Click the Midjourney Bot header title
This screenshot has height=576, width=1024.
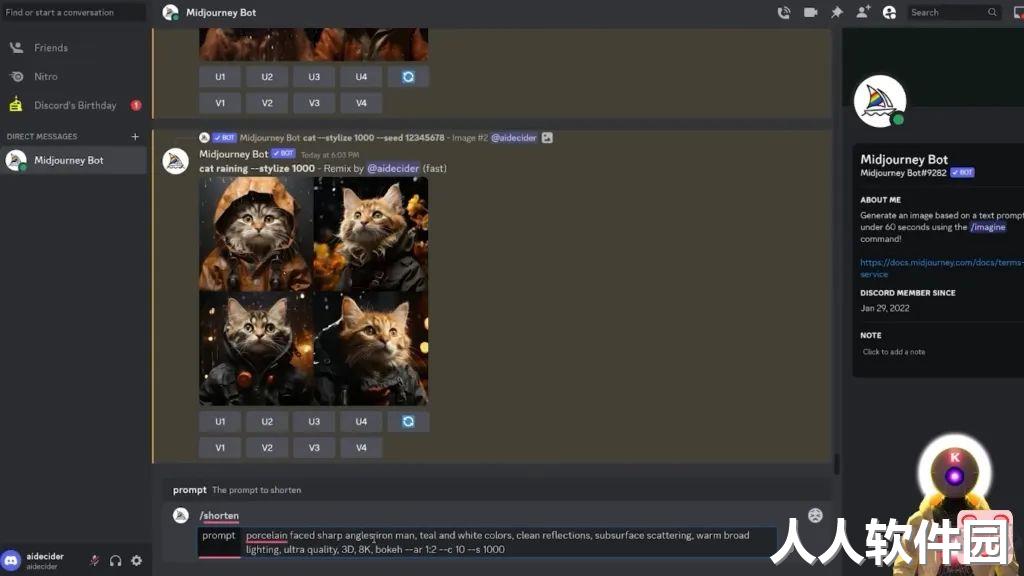click(221, 12)
